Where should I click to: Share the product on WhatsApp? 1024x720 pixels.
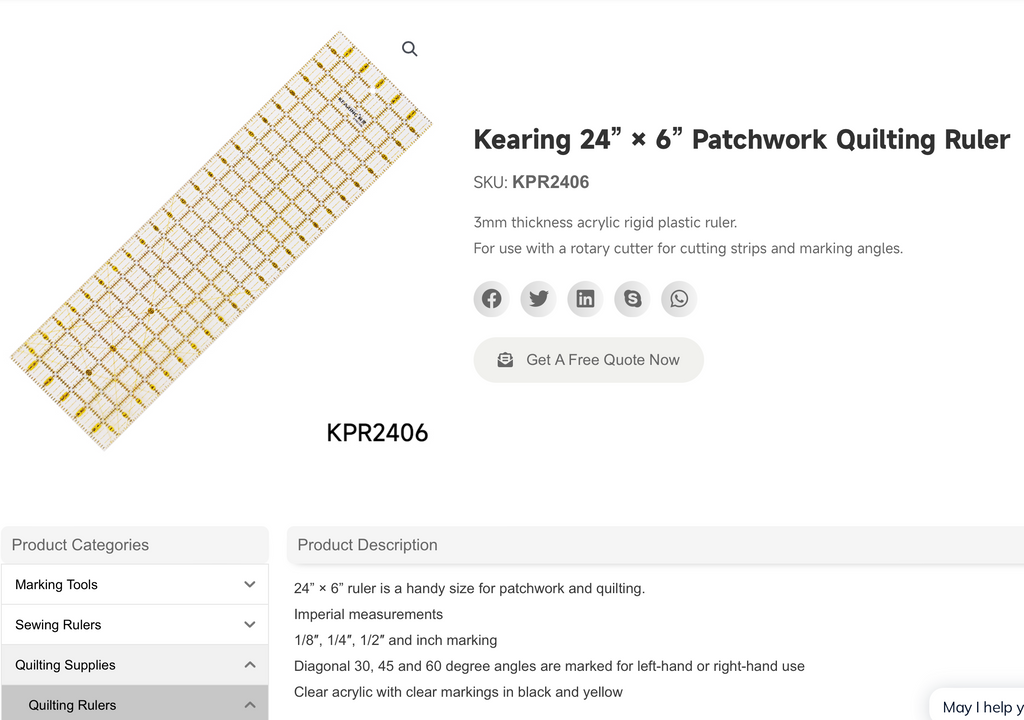679,298
